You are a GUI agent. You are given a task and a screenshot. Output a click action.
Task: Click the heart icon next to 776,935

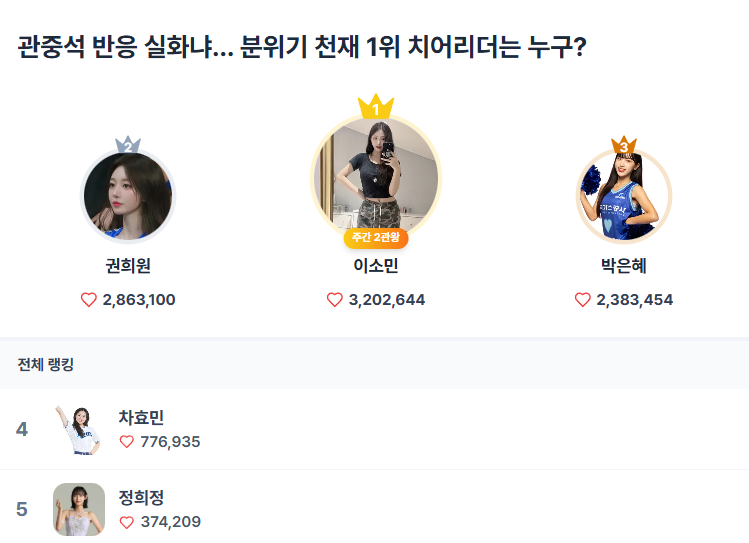(x=126, y=442)
